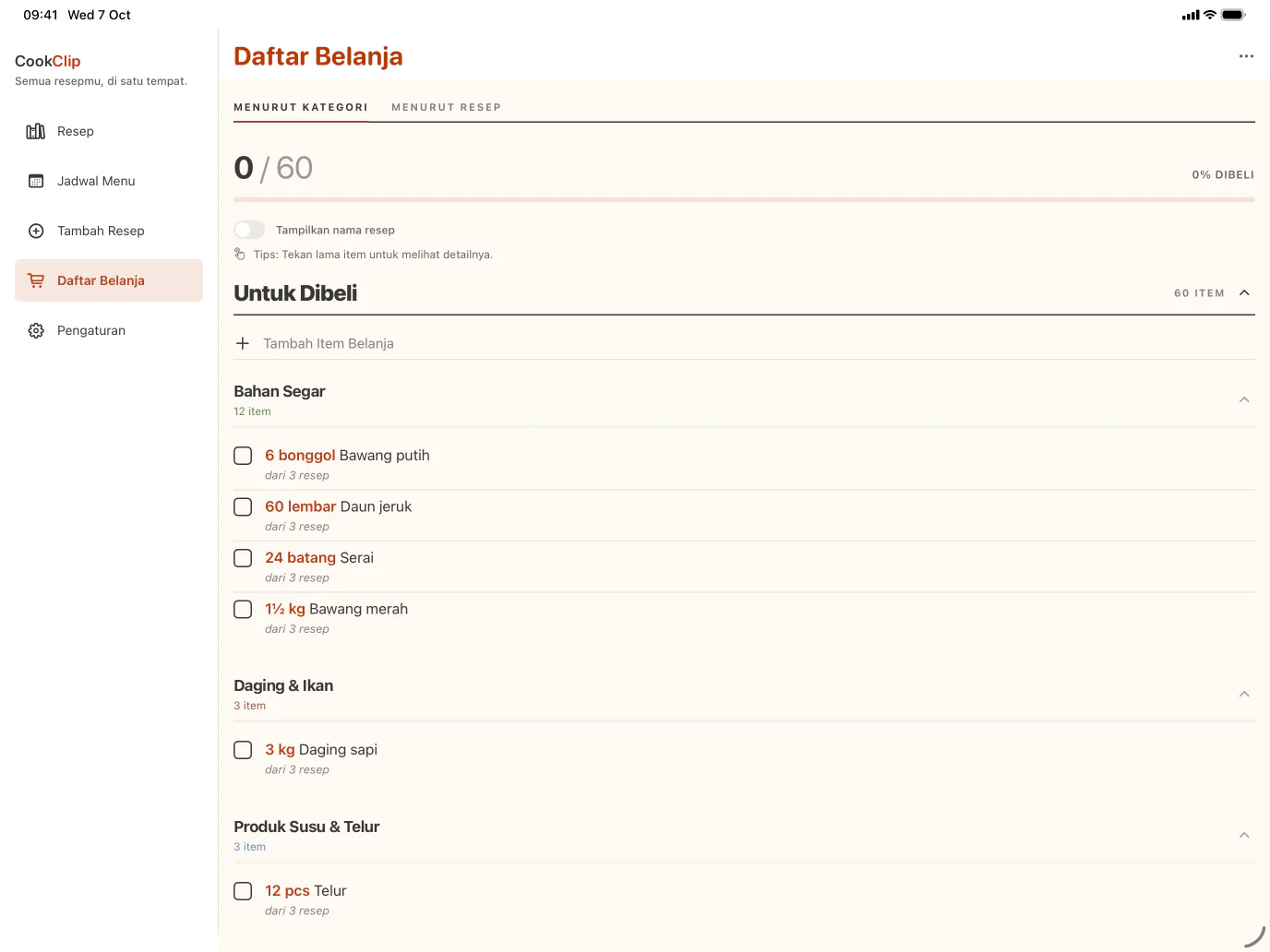Check the Daging sapi item checkbox

click(x=243, y=750)
